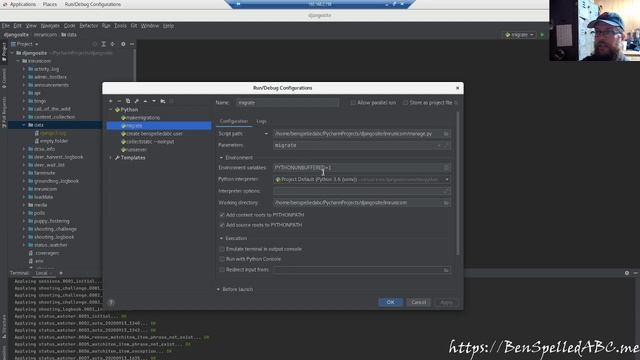Viewport: 640px width, 360px height.
Task: Open Project tool window side tab
Action: (x=4, y=52)
